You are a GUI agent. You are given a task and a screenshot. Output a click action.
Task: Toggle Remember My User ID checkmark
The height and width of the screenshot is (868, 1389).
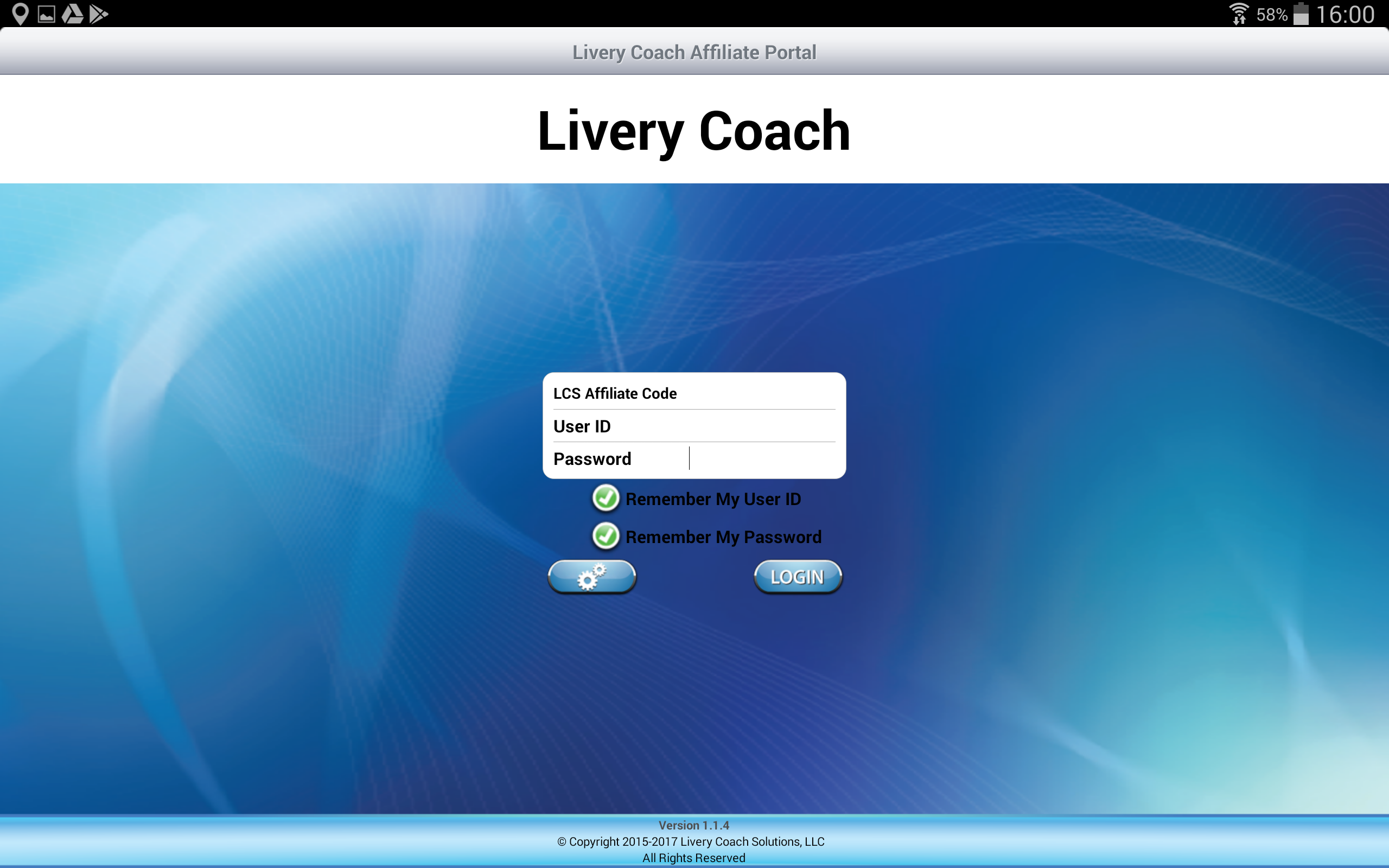coord(606,499)
